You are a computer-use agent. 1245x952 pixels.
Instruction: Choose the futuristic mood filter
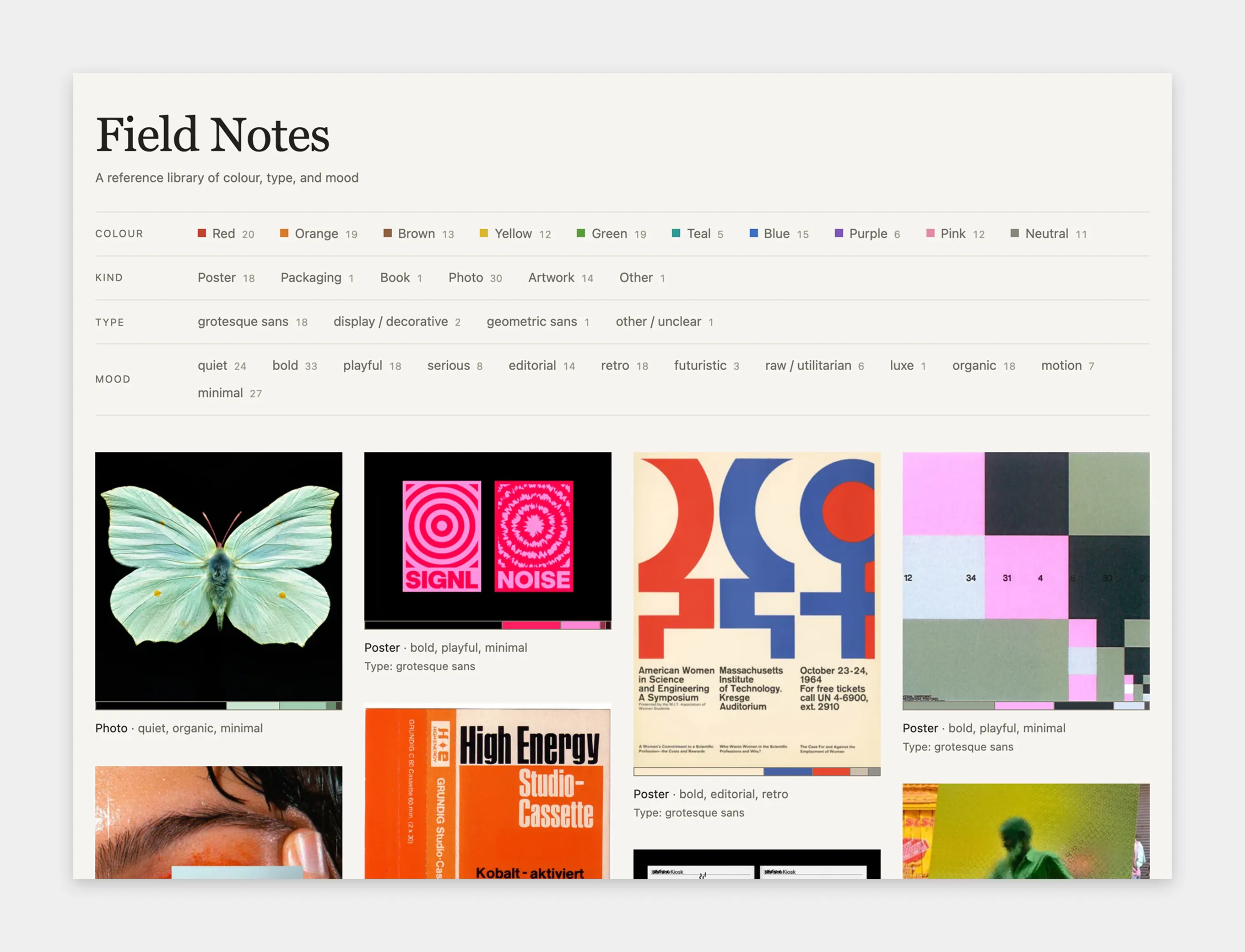coord(706,366)
